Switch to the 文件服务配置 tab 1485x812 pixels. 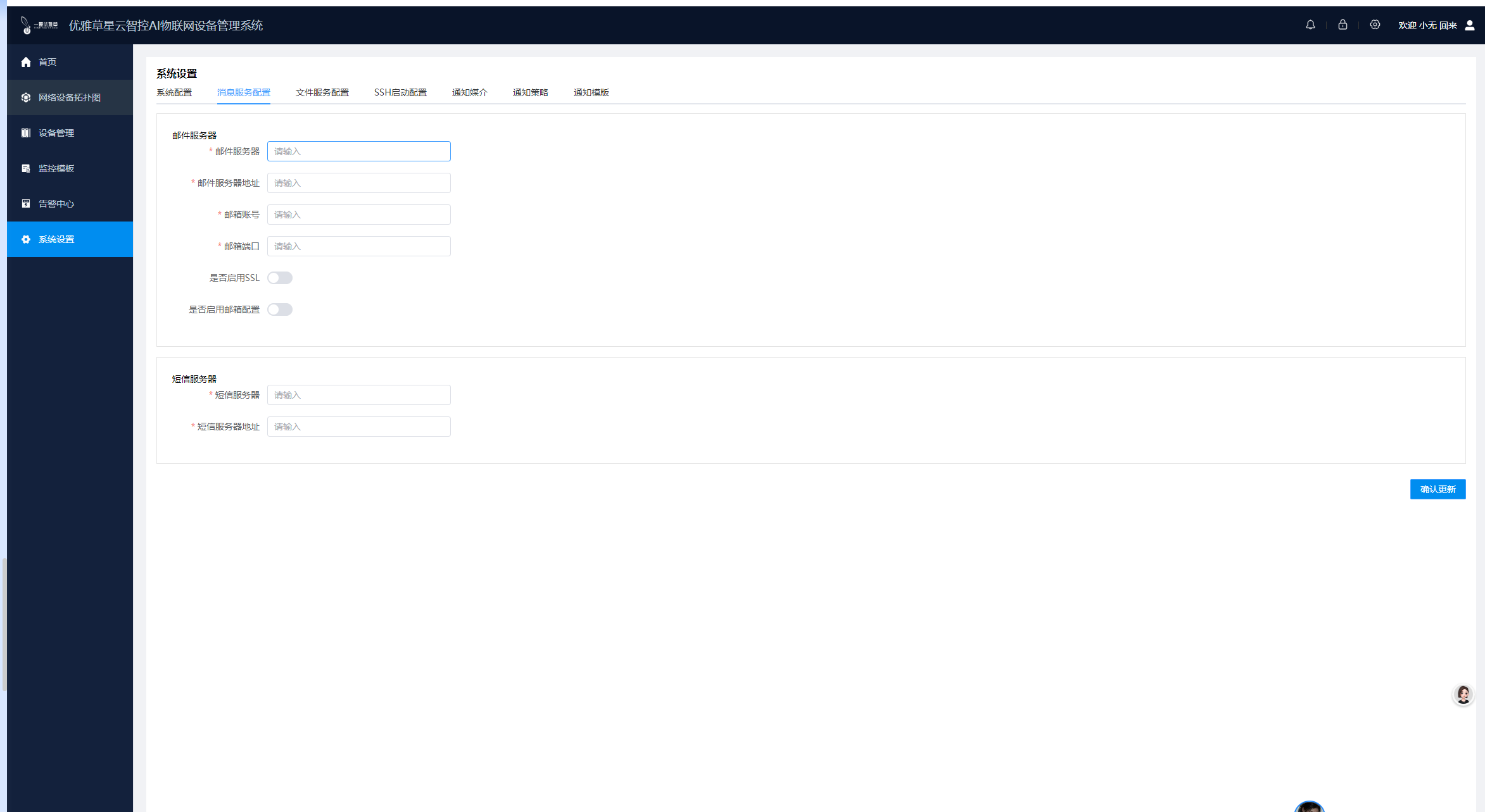(322, 92)
